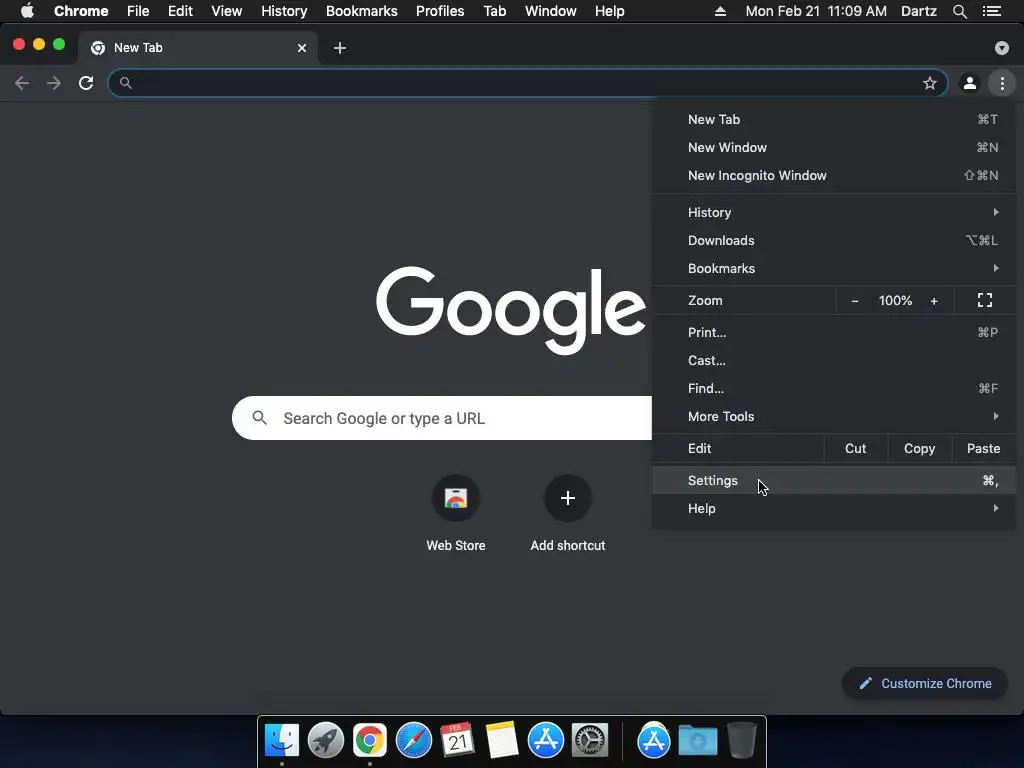This screenshot has height=768, width=1024.
Task: Open Safari from the dock
Action: pyautogui.click(x=414, y=741)
